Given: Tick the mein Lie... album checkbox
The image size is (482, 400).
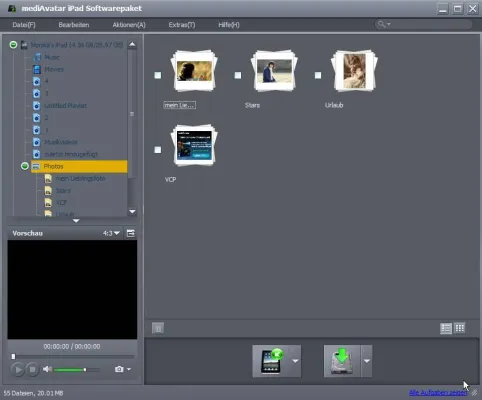Looking at the screenshot, I should tap(158, 75).
